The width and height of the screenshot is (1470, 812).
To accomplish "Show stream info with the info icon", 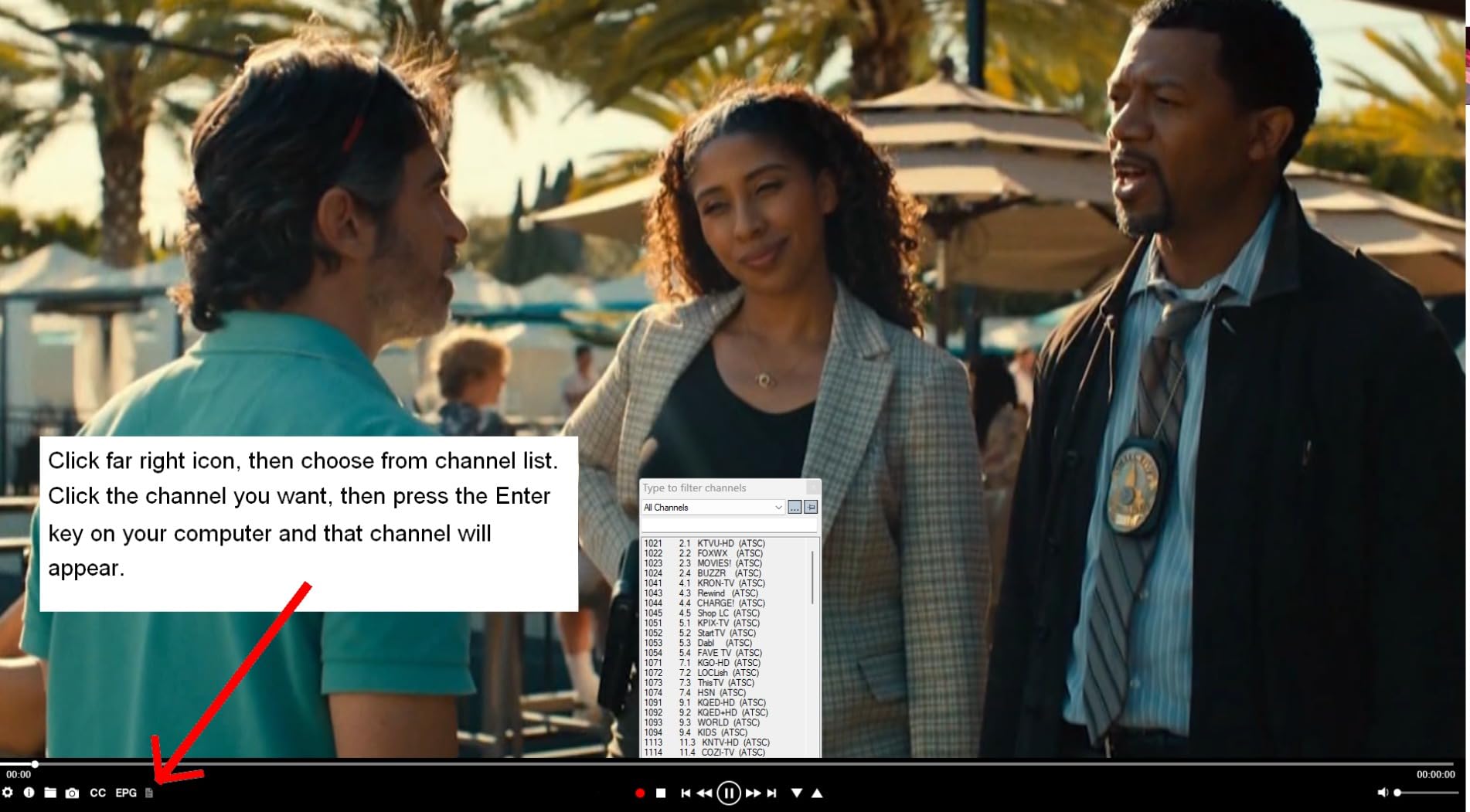I will point(29,793).
